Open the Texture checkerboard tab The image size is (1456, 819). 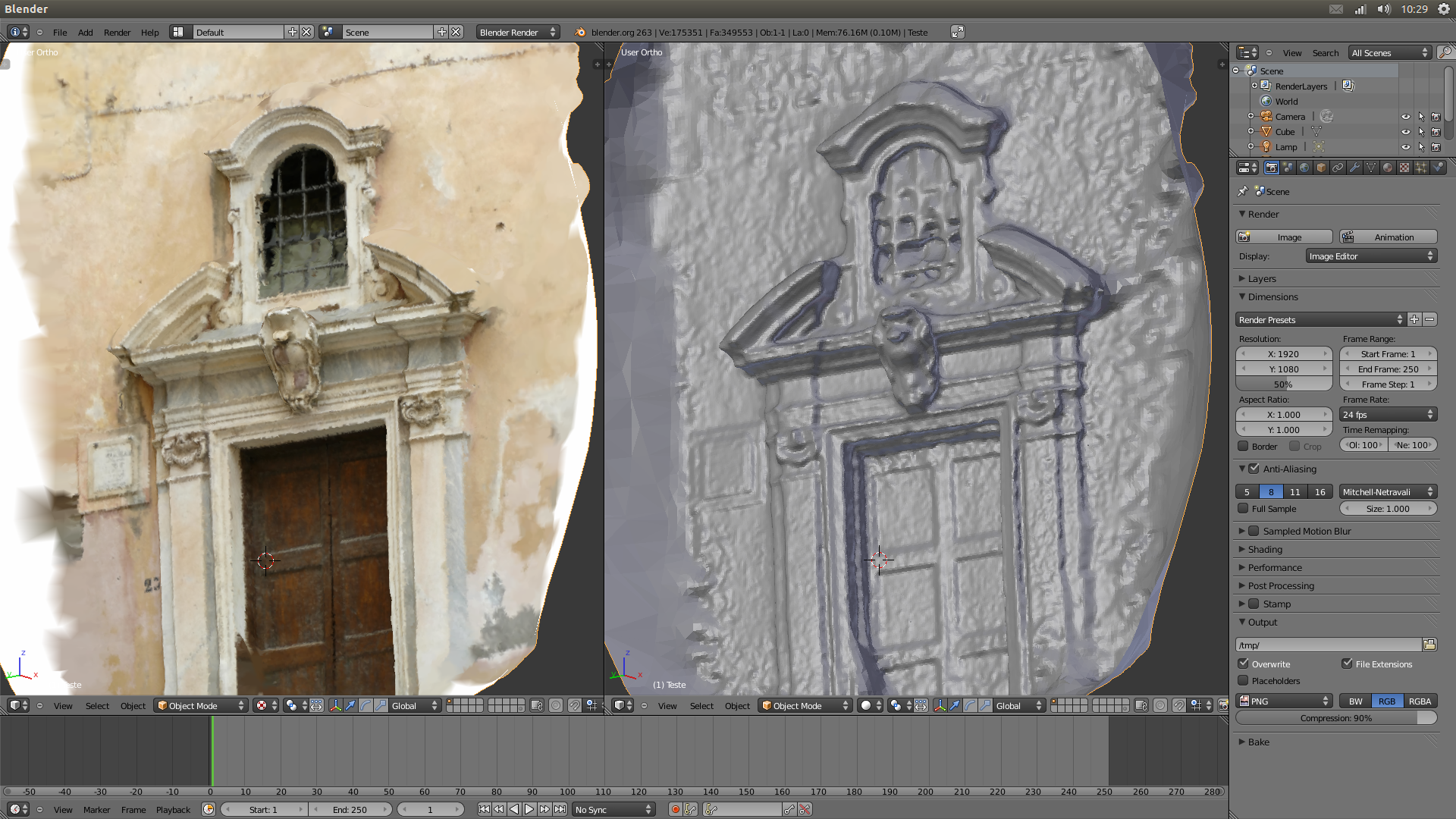[1404, 168]
